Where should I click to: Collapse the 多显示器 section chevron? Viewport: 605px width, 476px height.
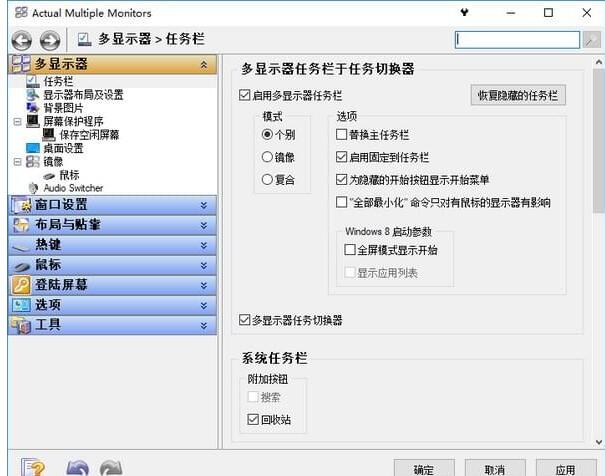[x=204, y=64]
